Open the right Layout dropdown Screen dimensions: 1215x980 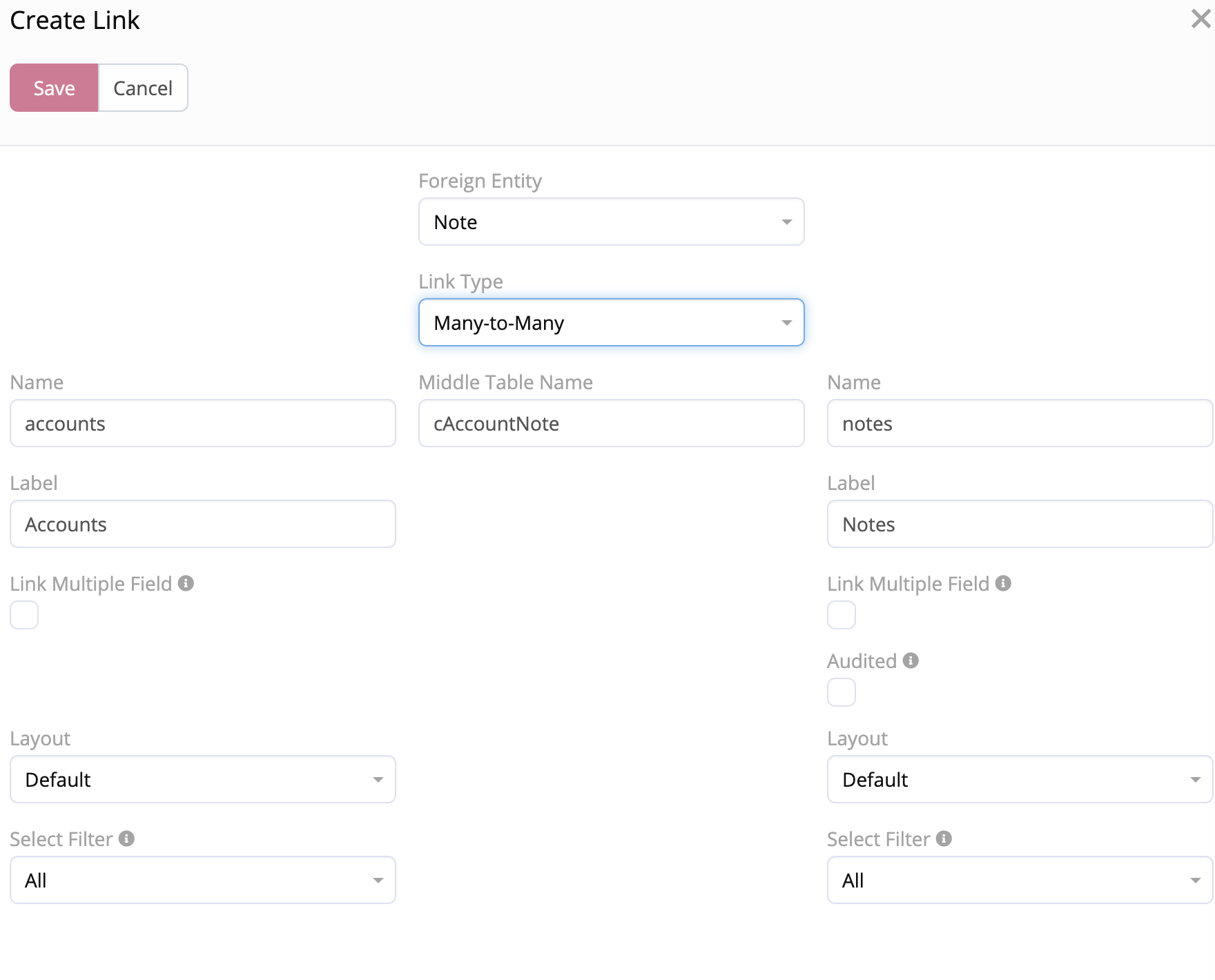tap(1020, 779)
